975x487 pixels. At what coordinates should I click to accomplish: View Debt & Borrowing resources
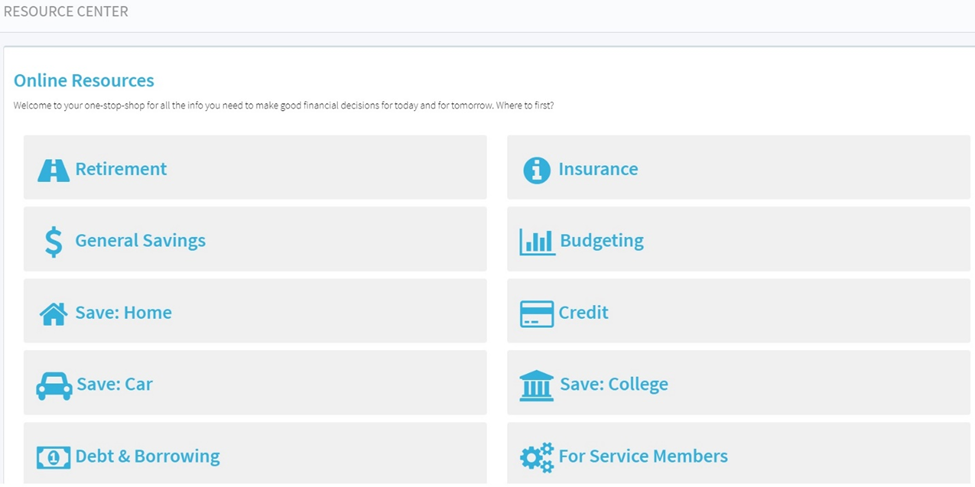147,457
